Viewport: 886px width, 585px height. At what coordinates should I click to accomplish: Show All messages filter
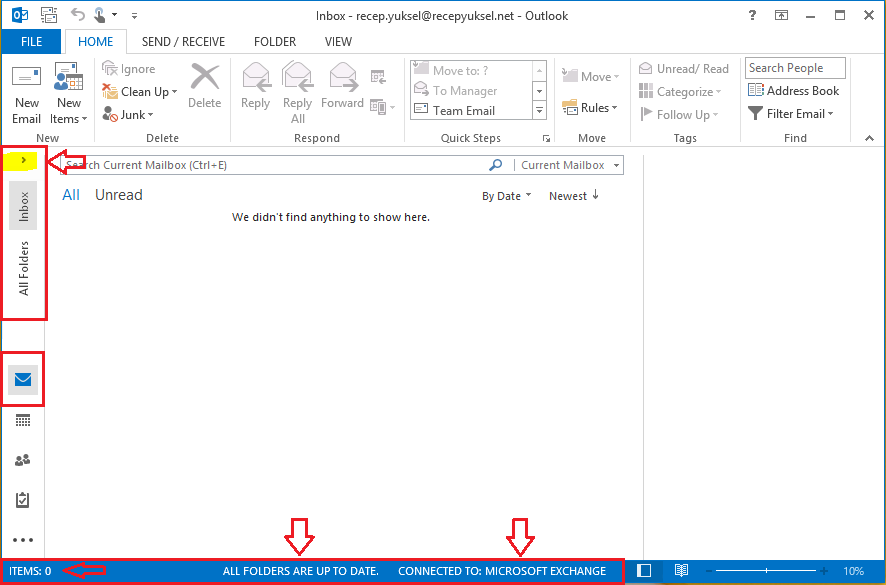click(x=71, y=195)
